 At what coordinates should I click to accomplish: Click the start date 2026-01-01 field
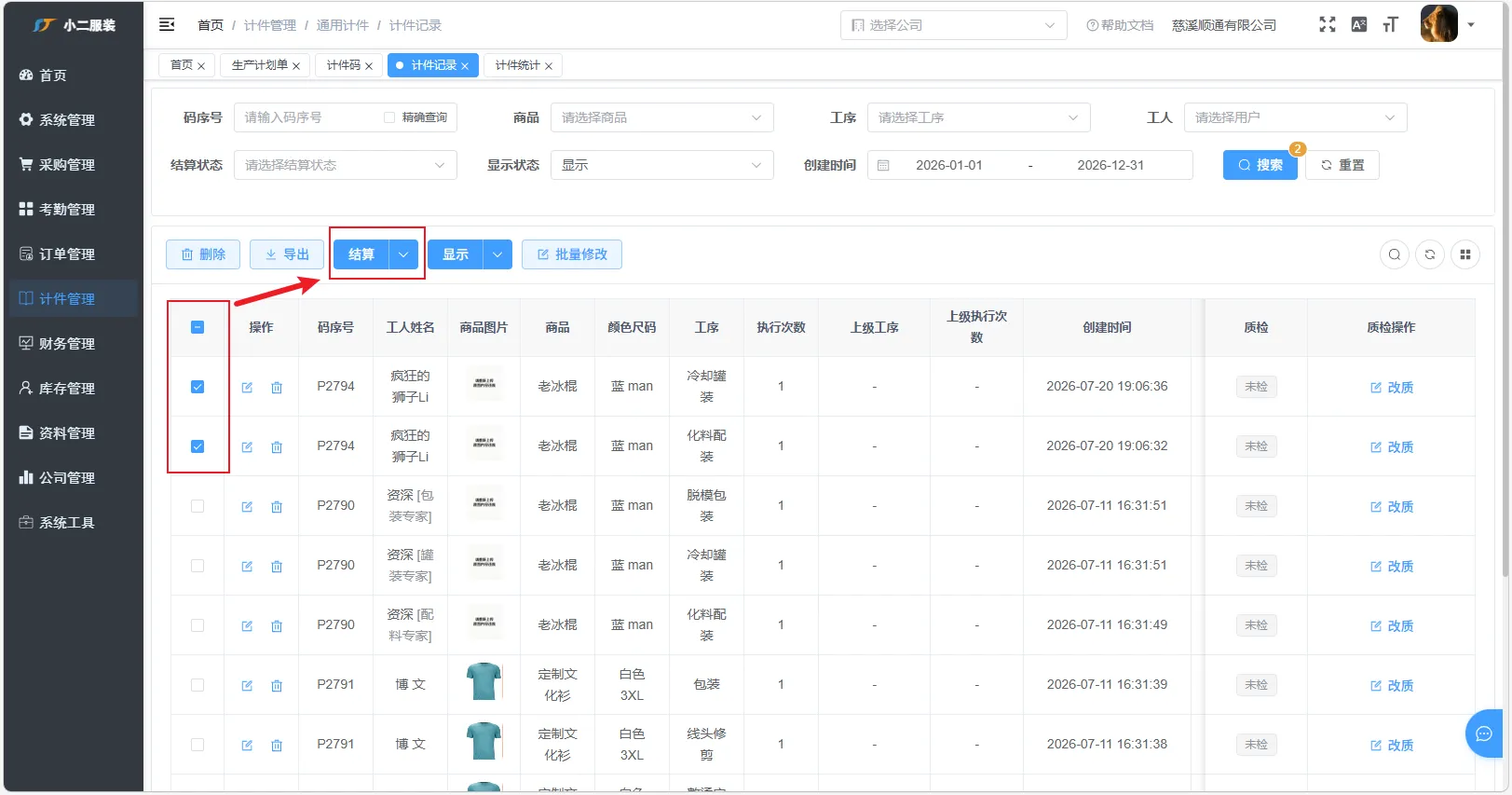(x=948, y=165)
